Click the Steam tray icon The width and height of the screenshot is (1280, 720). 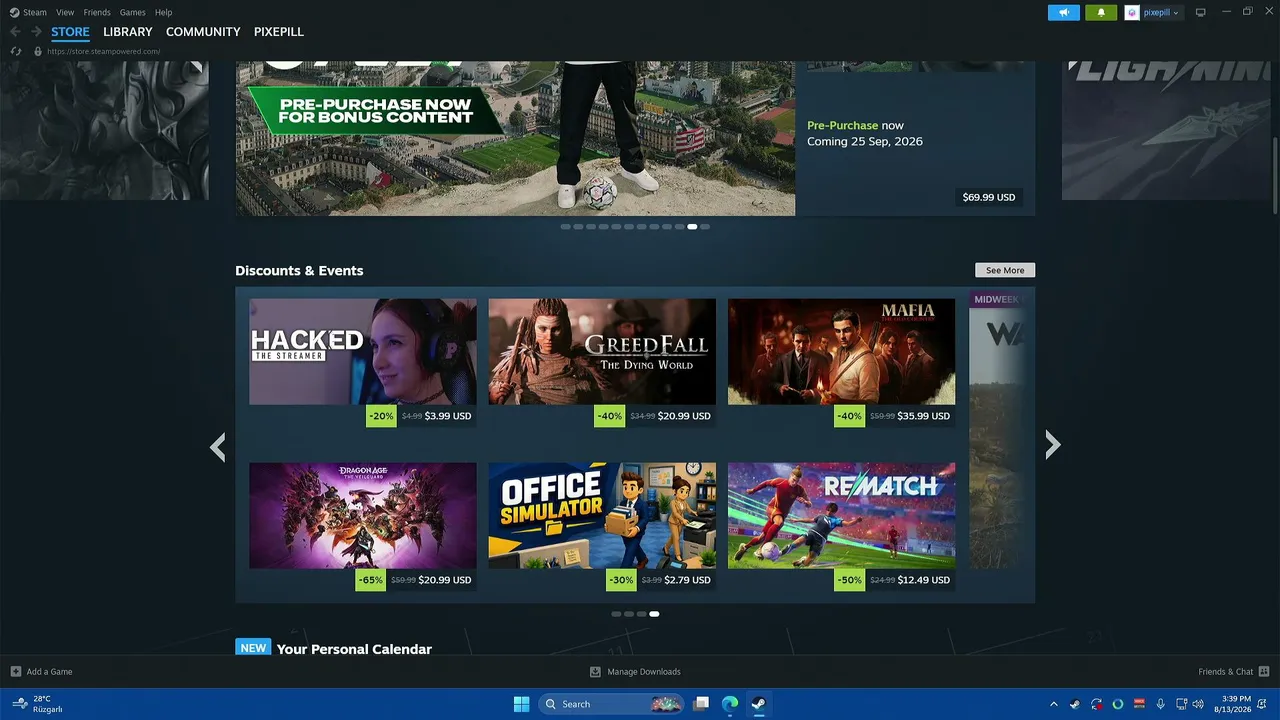[1075, 704]
